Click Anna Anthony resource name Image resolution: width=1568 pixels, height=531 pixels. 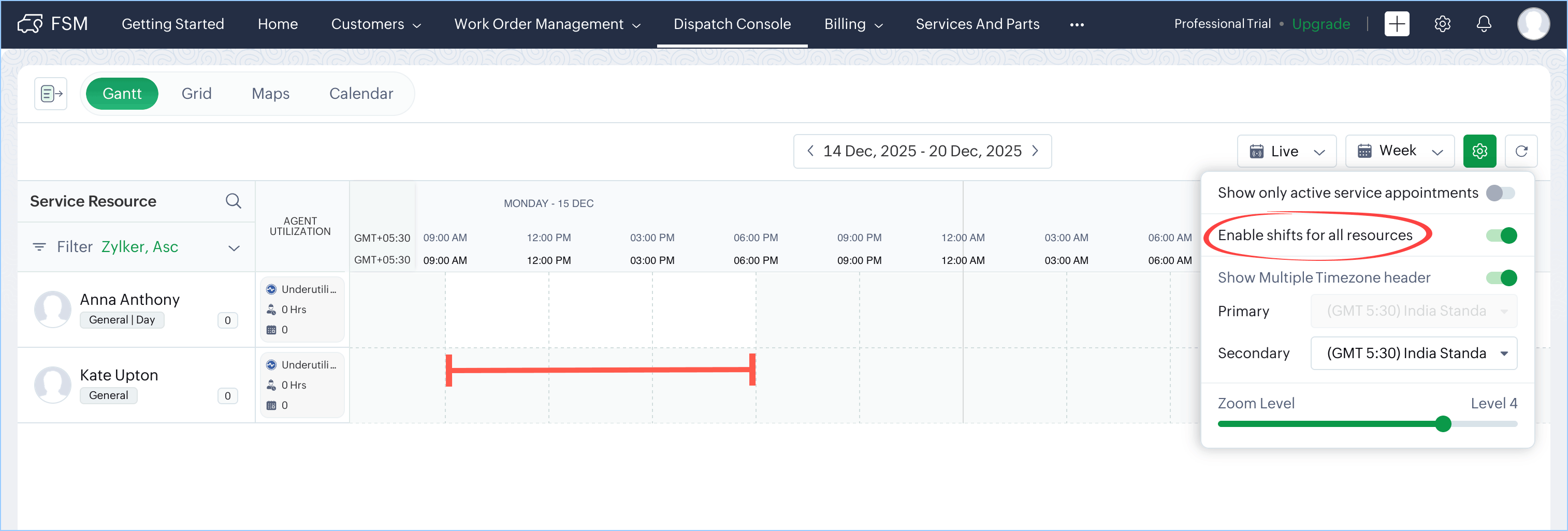coord(129,300)
